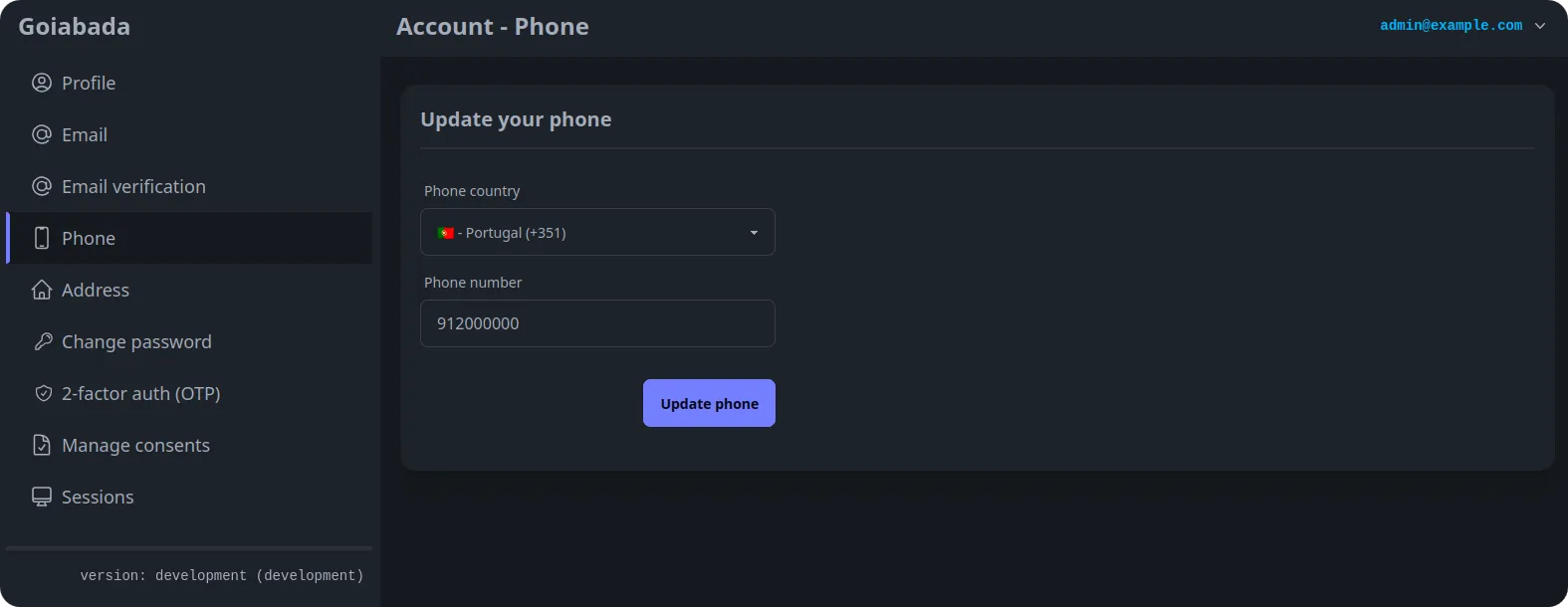
Task: Click the Manage consents document icon
Action: tap(42, 445)
